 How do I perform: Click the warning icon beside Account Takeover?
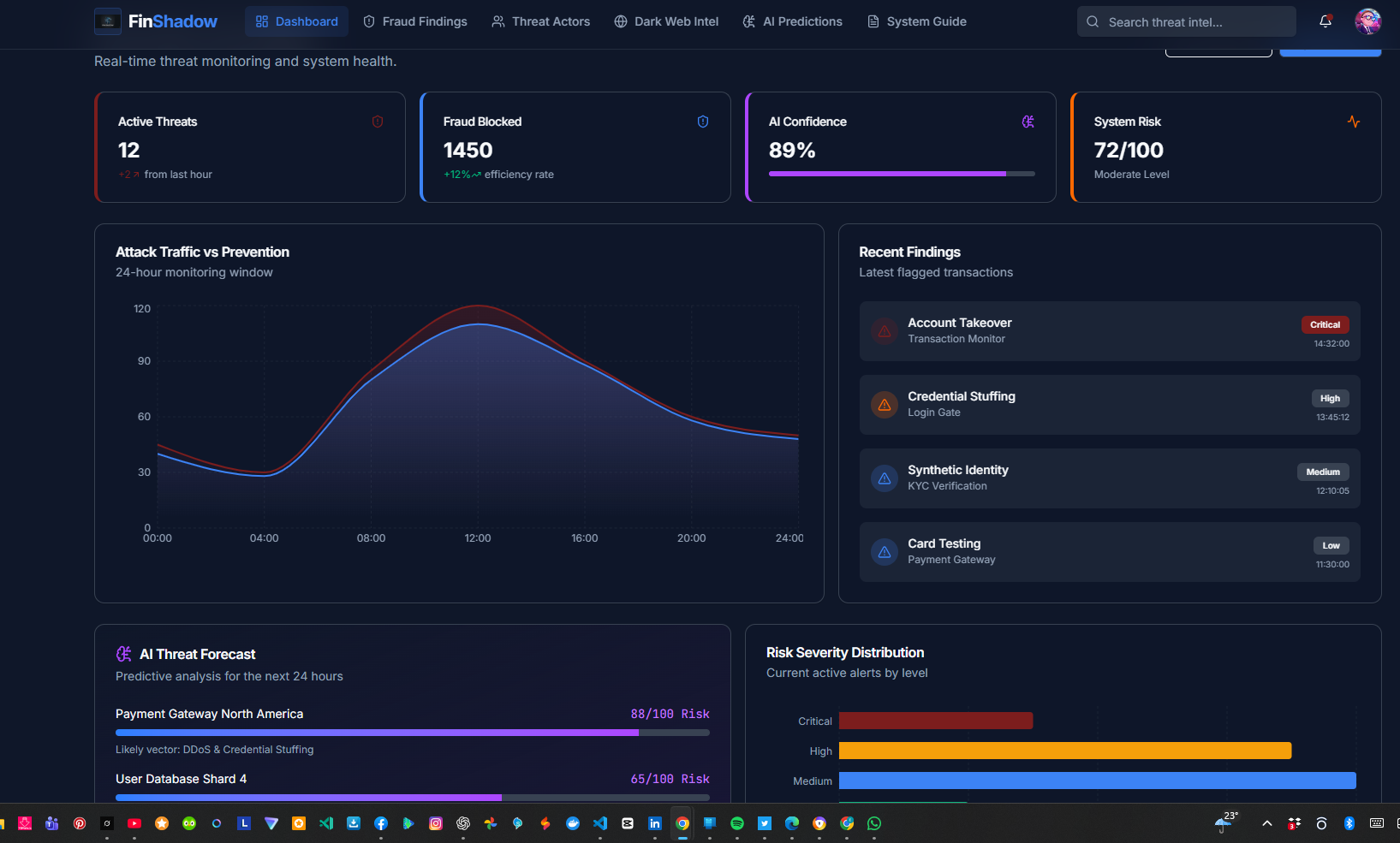coord(885,331)
